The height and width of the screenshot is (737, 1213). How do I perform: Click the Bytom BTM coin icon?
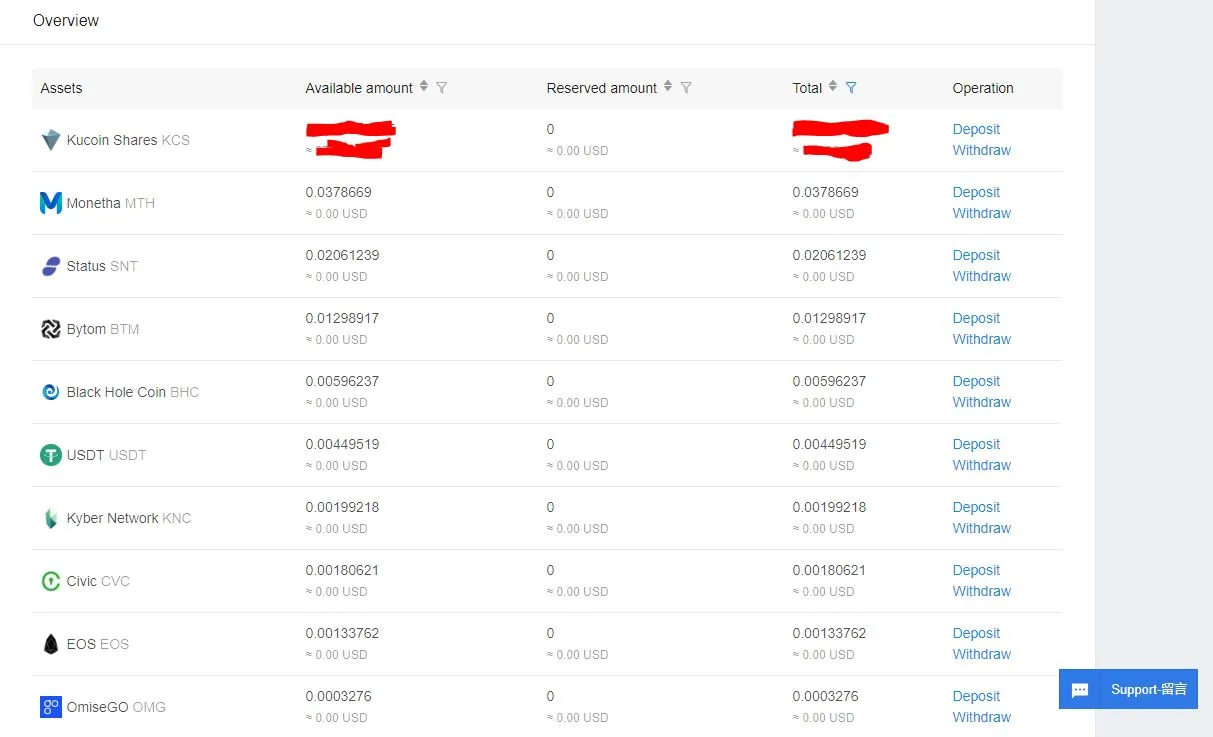[51, 329]
